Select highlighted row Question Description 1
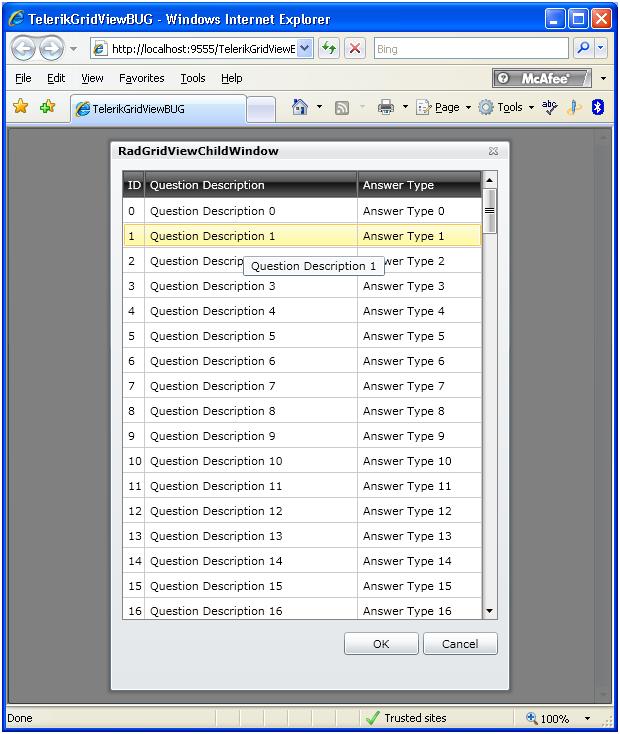The image size is (620, 734). 302,236
